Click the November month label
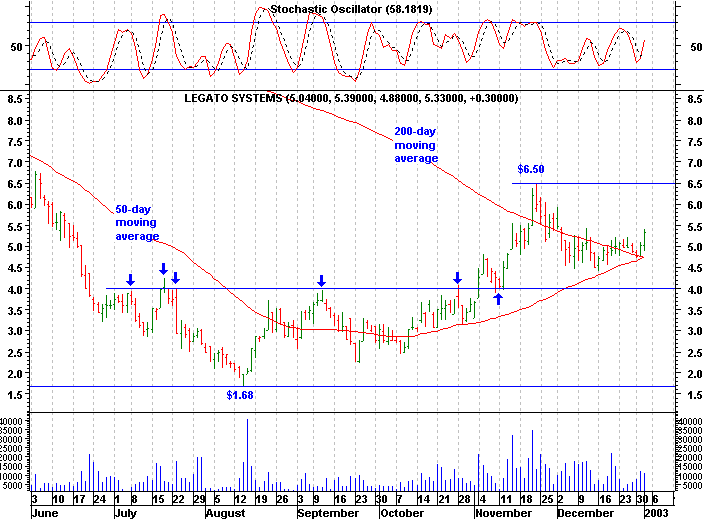The width and height of the screenshot is (705, 519). pyautogui.click(x=503, y=513)
